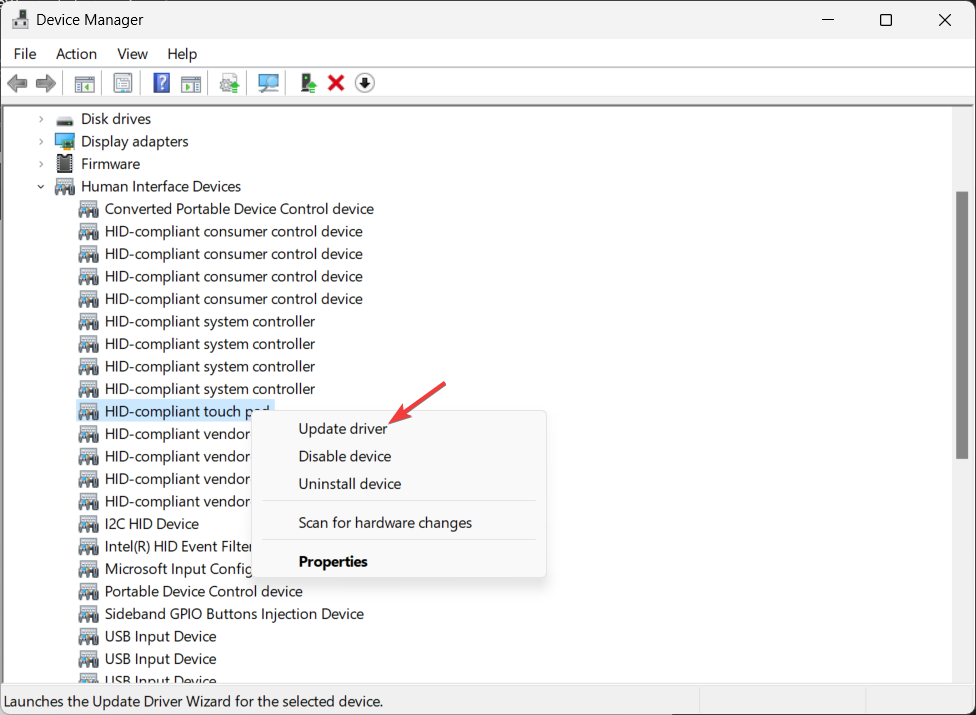Click the red X Uninstall device icon
The width and height of the screenshot is (976, 715).
tap(336, 83)
